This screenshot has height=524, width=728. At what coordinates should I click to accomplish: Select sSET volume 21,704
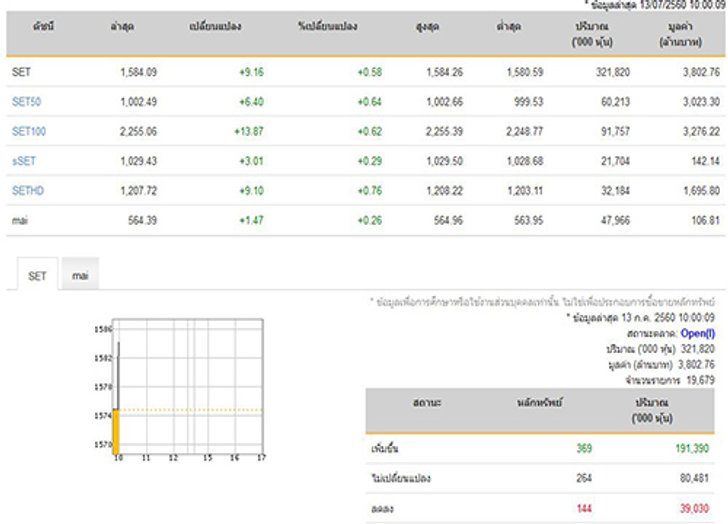click(615, 161)
